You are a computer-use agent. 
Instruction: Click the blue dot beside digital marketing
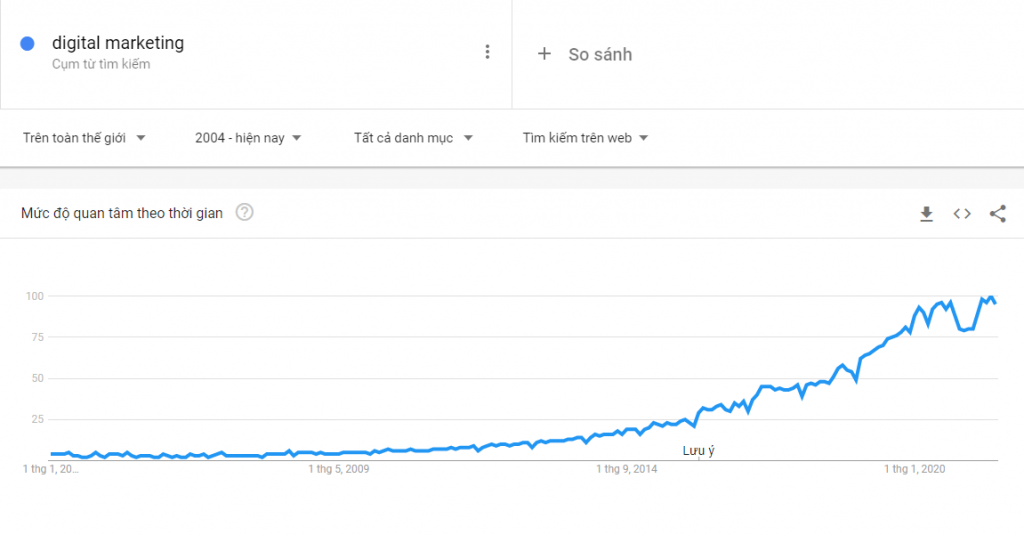[27, 44]
